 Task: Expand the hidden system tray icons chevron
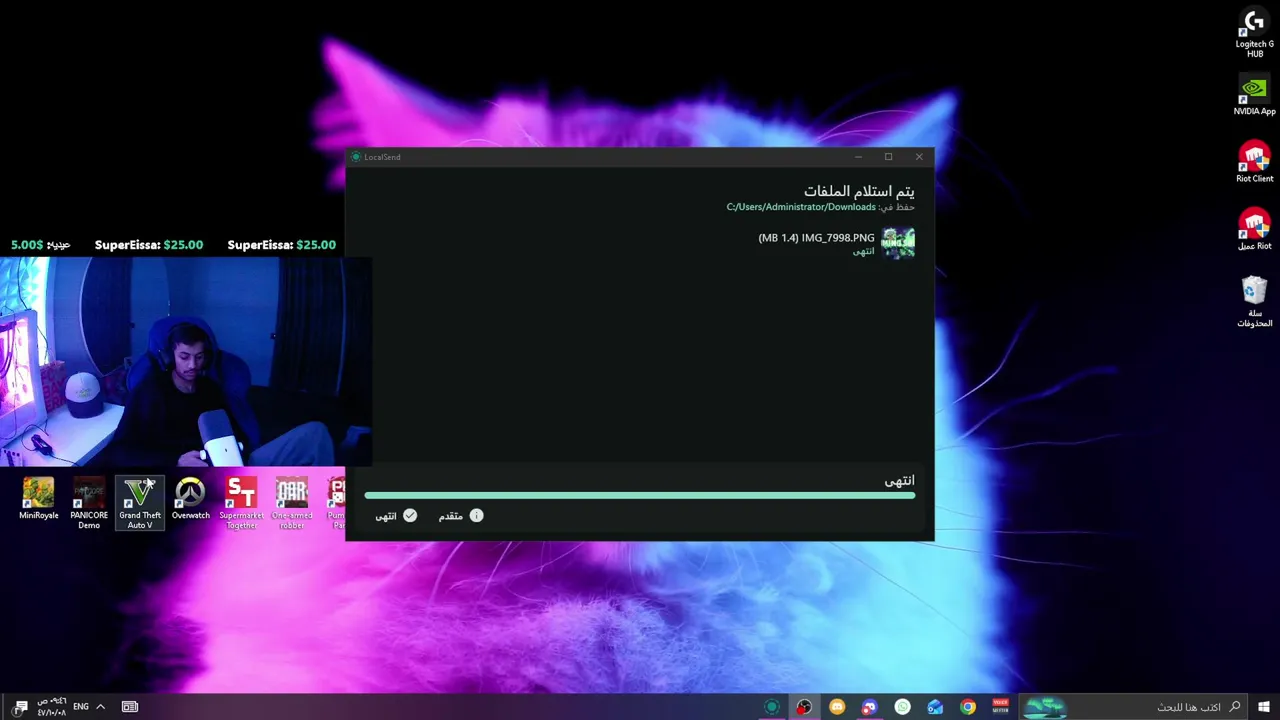coord(100,707)
